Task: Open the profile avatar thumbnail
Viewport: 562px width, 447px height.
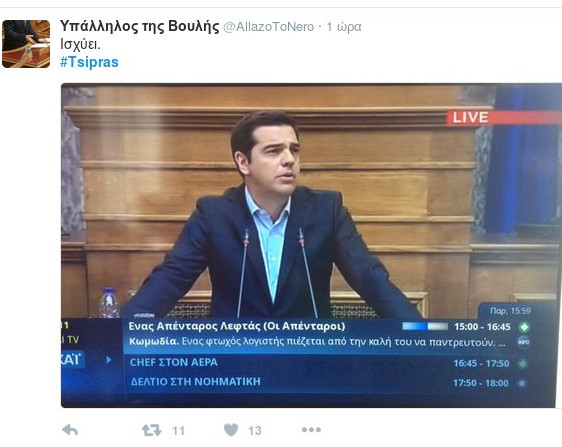Action: (x=26, y=44)
